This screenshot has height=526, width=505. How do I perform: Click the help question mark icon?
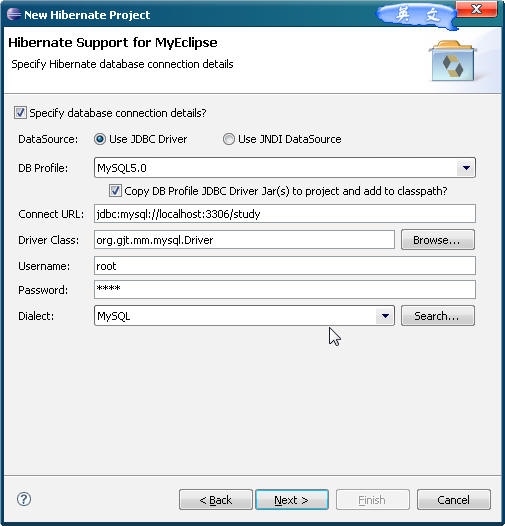(x=24, y=499)
